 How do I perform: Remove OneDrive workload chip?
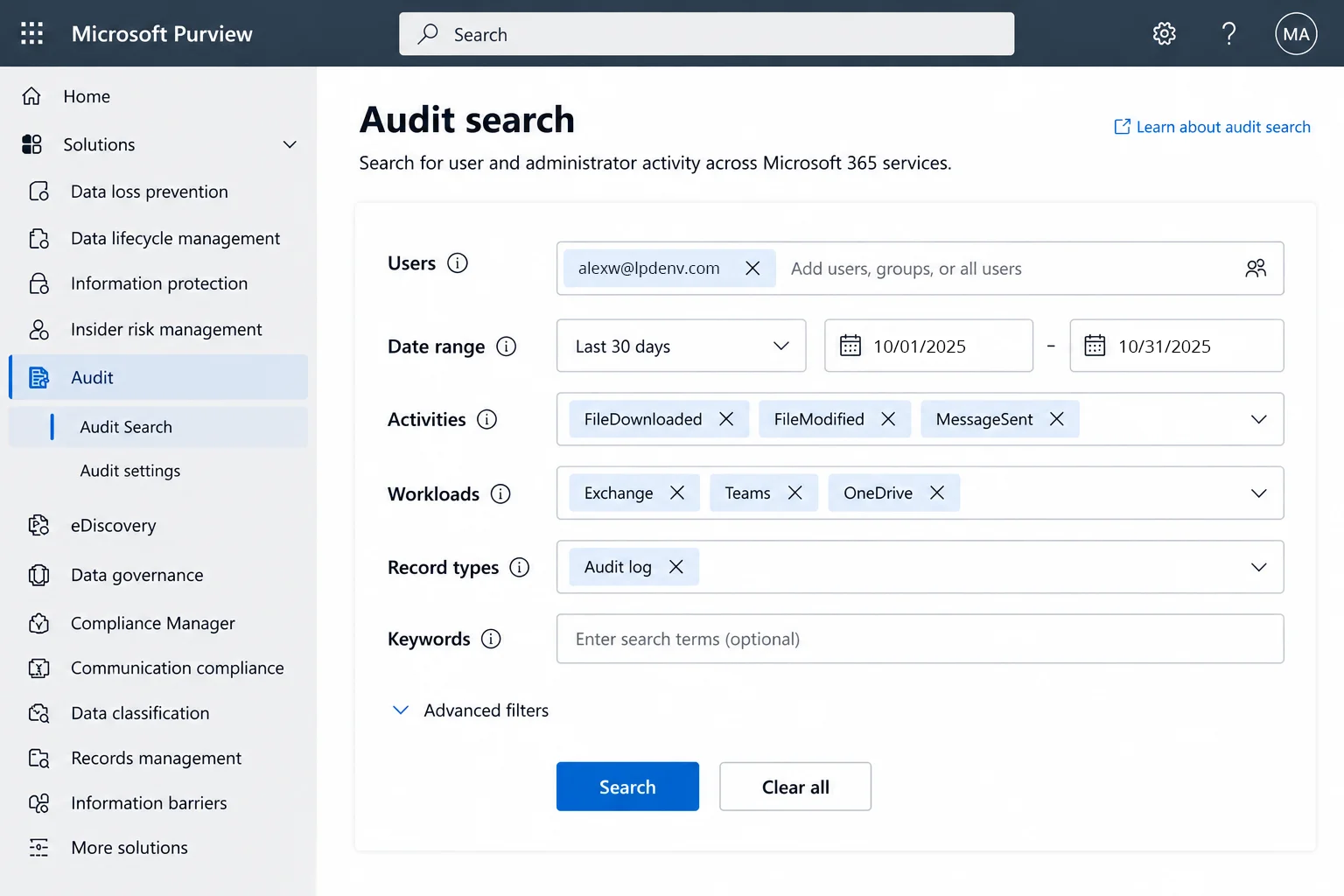(x=937, y=493)
